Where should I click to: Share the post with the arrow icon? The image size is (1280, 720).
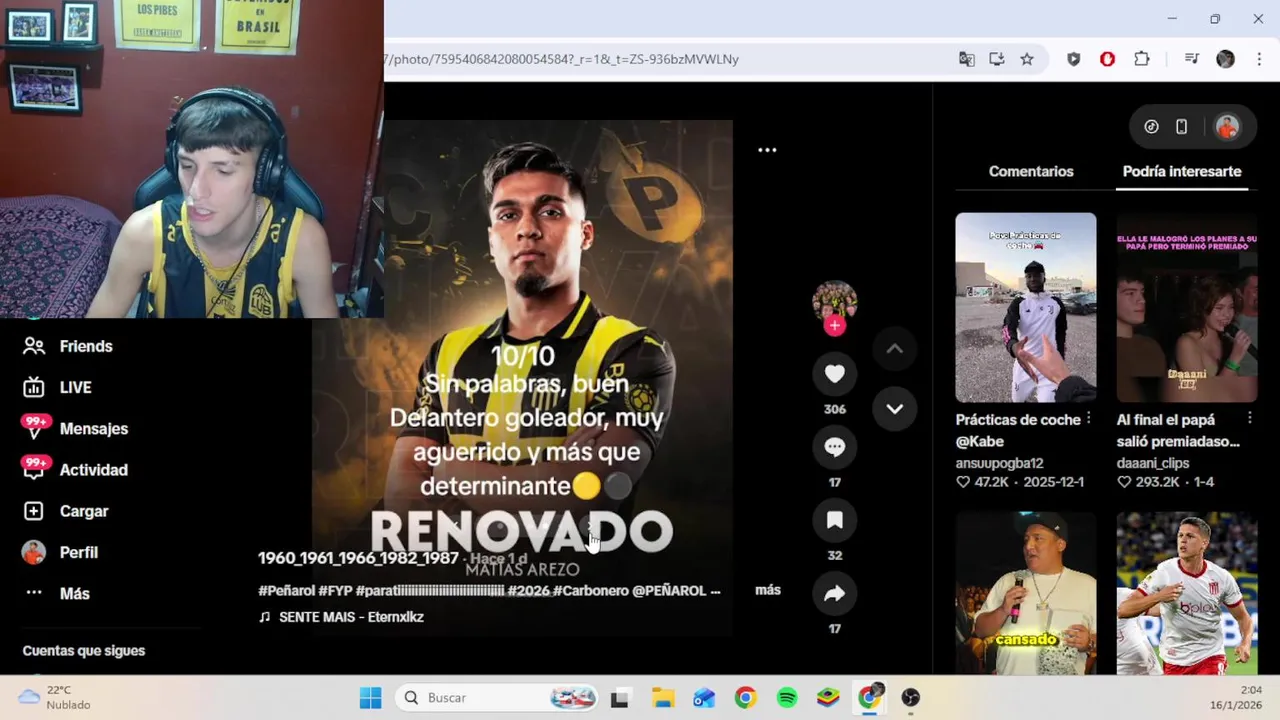click(835, 593)
